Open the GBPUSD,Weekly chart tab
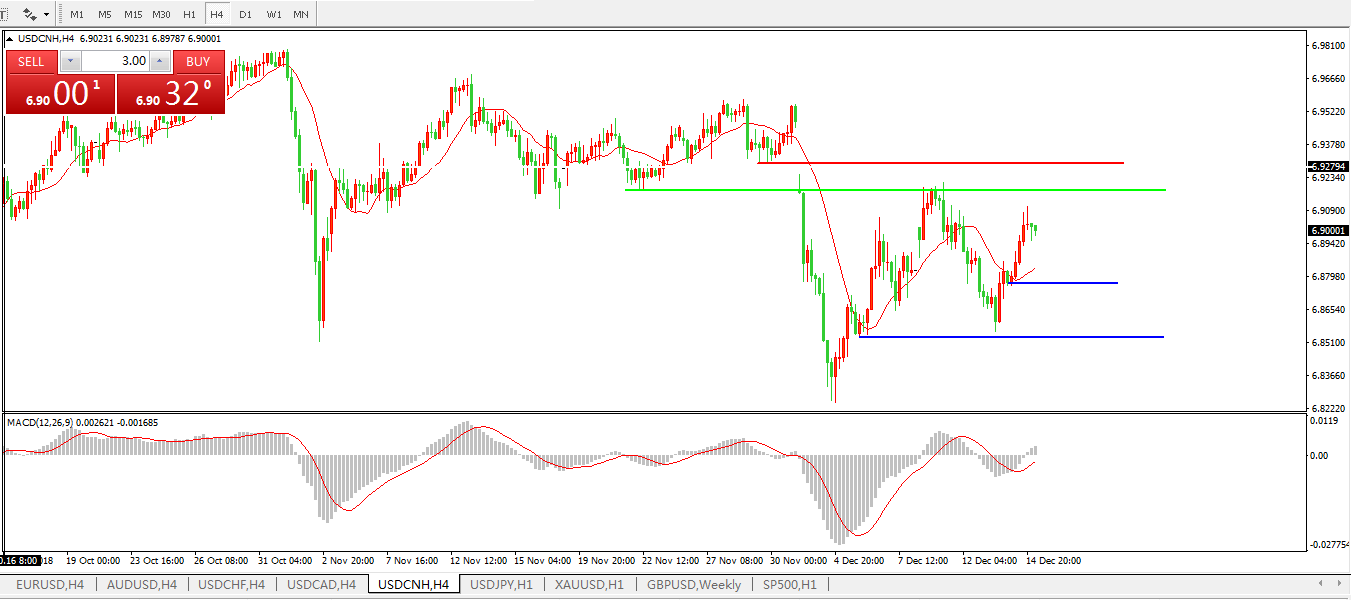The height and width of the screenshot is (600, 1351). (694, 584)
